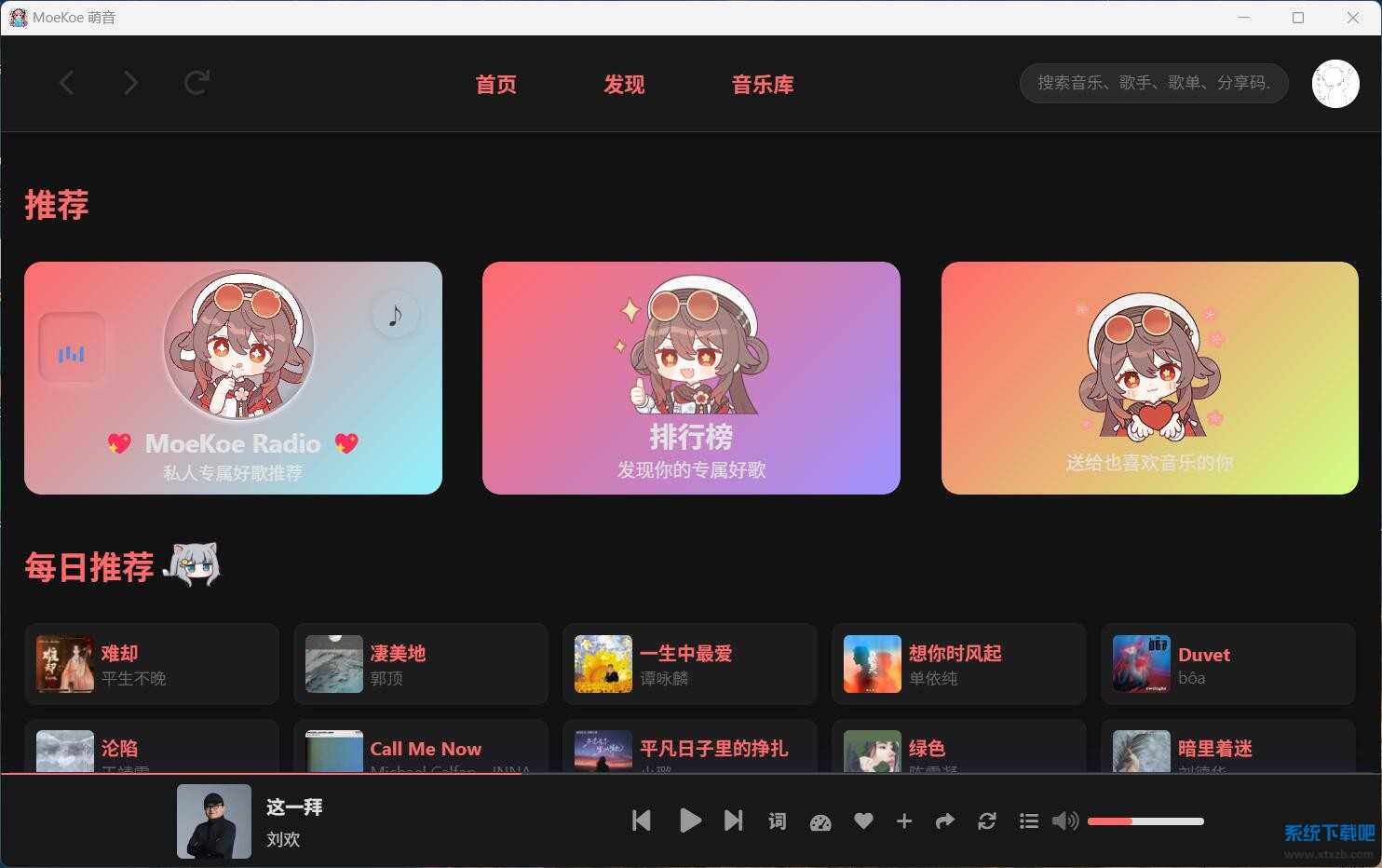Screen dimensions: 1382x868
Task: Click the search music input field
Action: [x=1153, y=84]
